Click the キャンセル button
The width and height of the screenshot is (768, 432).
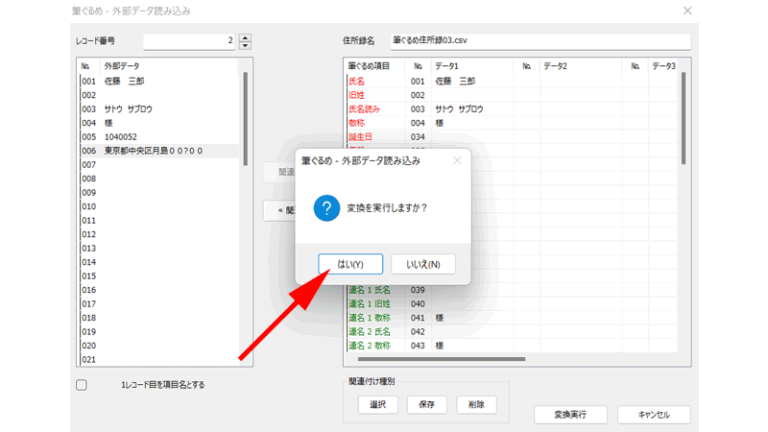coord(653,414)
